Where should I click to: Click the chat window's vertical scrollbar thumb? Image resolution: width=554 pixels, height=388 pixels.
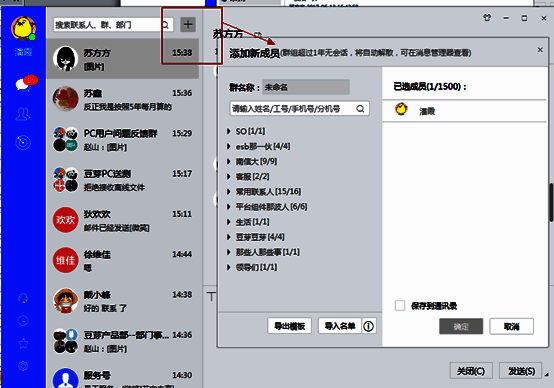click(551, 202)
